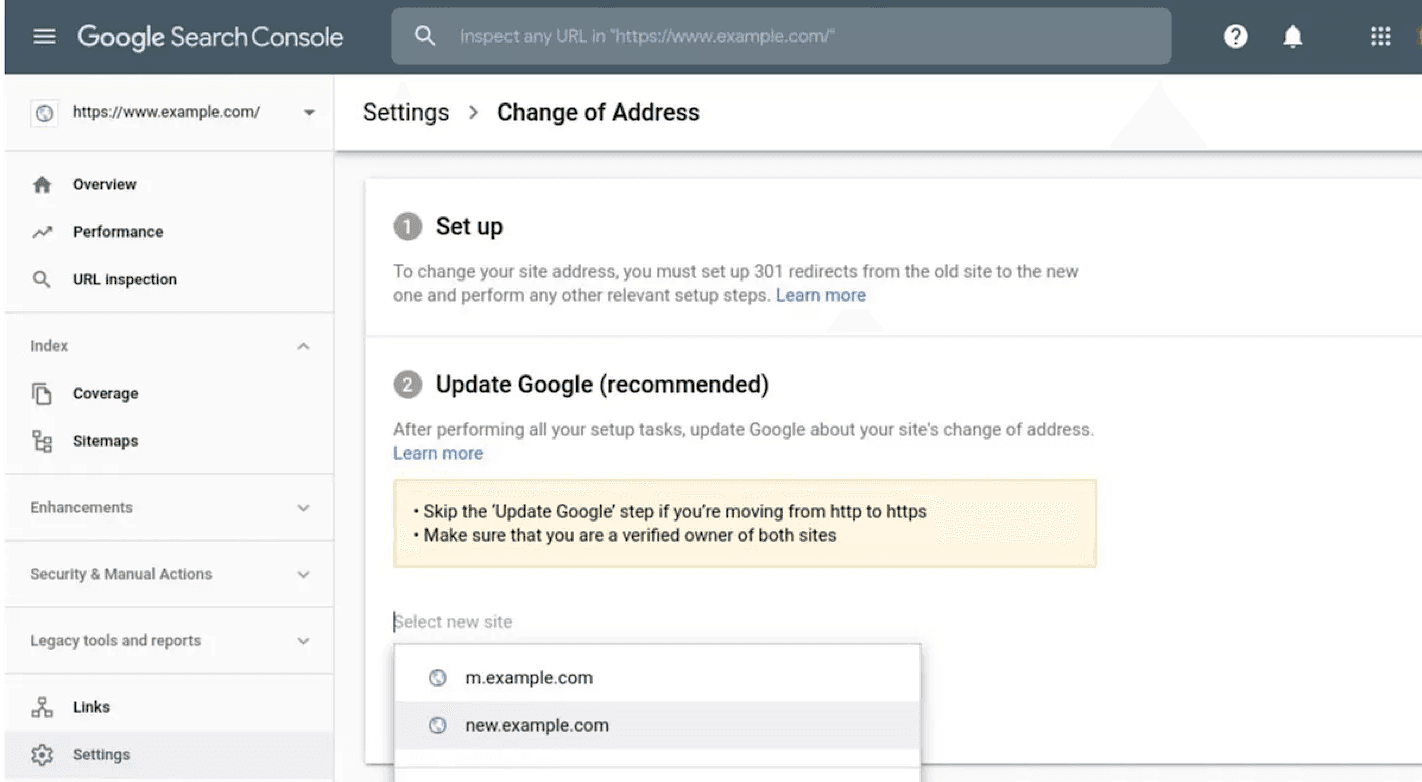
Task: Click the search magnifier icon in URL bar
Action: 425,36
